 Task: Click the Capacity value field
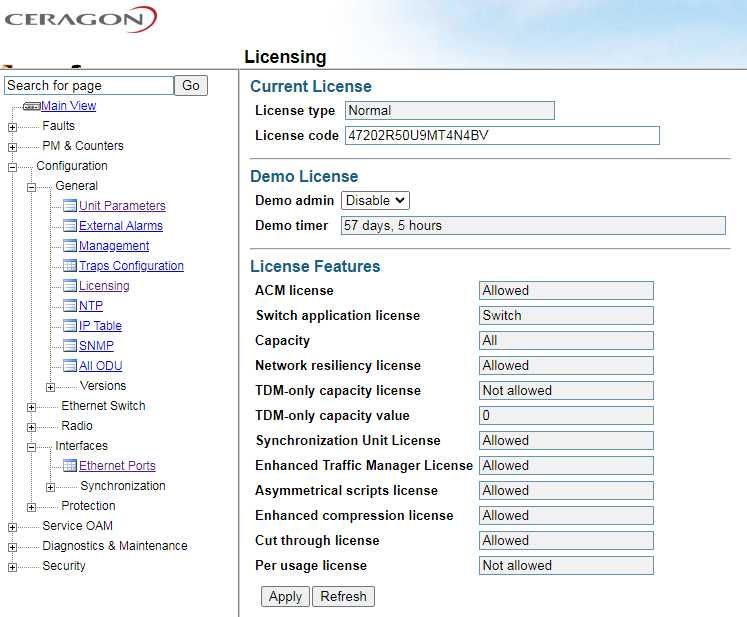566,341
